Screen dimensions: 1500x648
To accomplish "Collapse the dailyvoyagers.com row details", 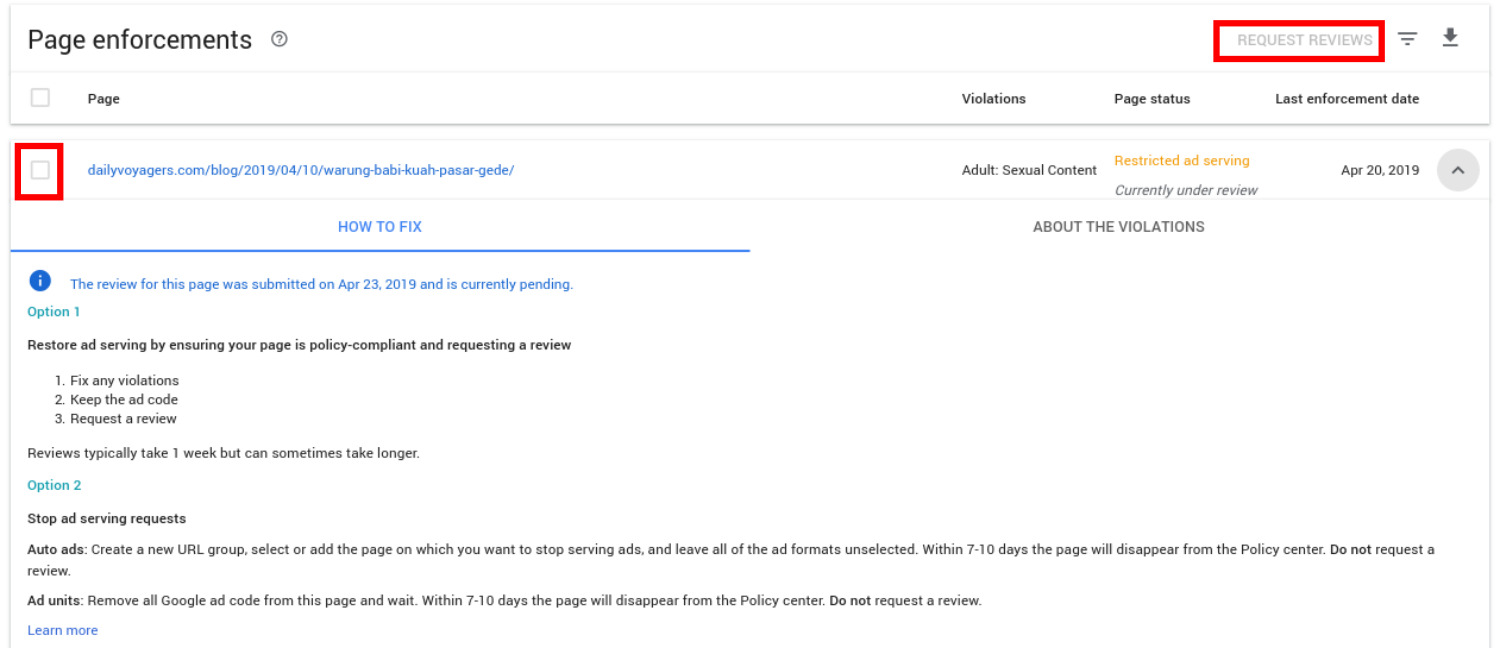I will point(1458,170).
